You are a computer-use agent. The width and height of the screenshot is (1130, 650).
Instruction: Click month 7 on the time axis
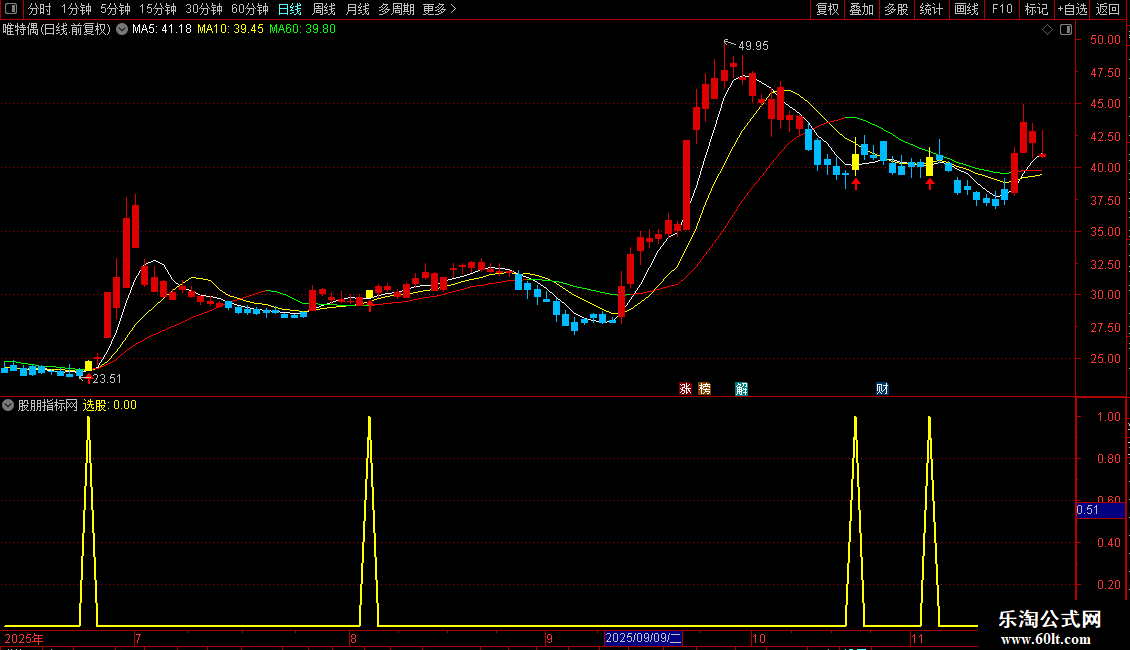coord(138,638)
